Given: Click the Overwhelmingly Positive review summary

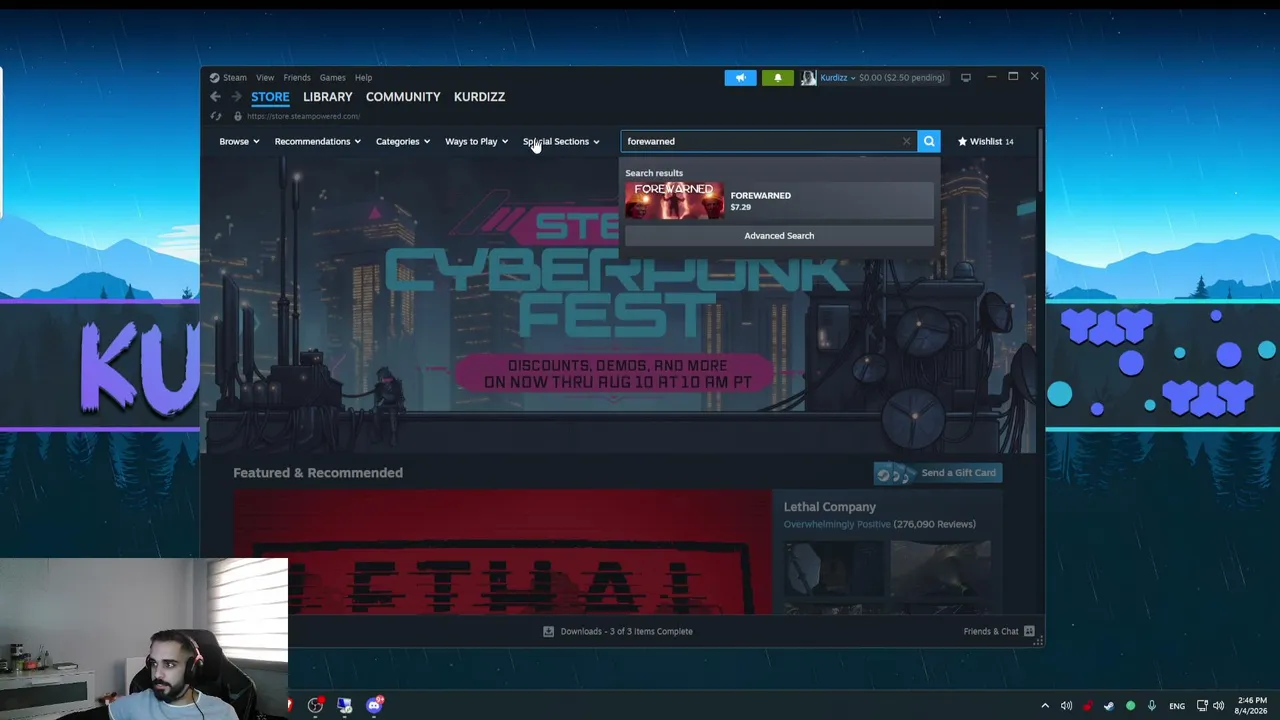Looking at the screenshot, I should point(837,524).
